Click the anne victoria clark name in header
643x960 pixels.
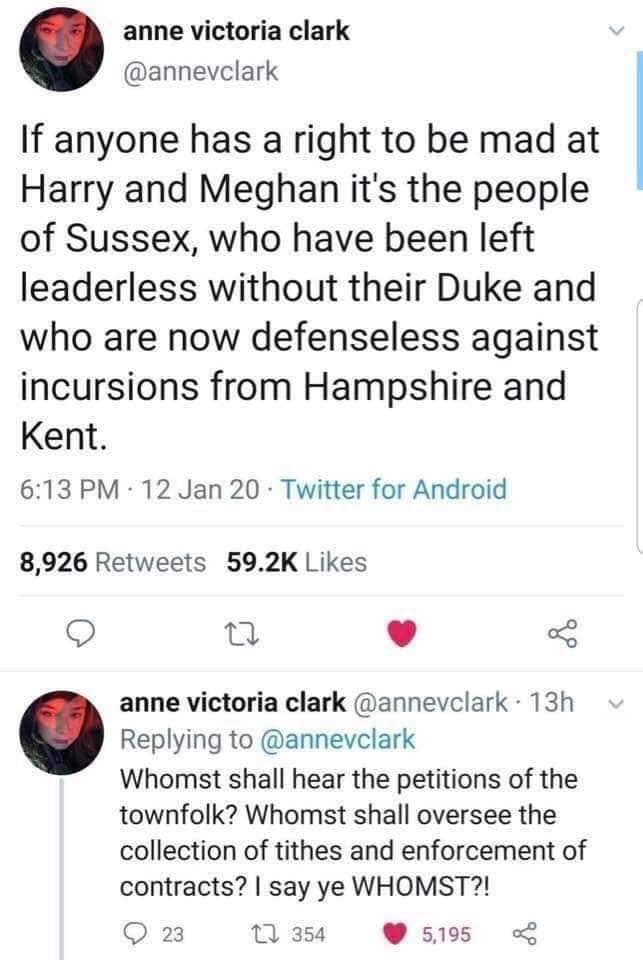coord(236,31)
